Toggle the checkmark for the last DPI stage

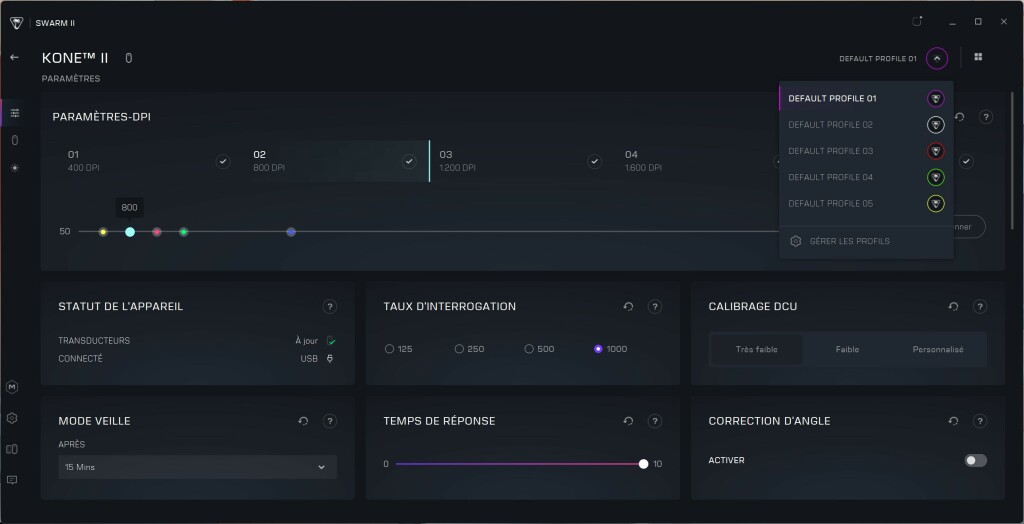click(x=966, y=161)
